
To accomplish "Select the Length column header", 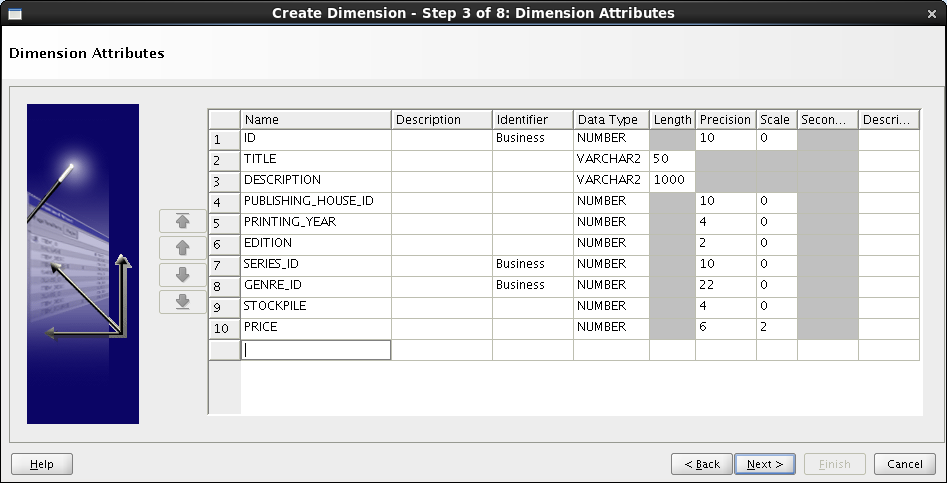I will pos(672,120).
